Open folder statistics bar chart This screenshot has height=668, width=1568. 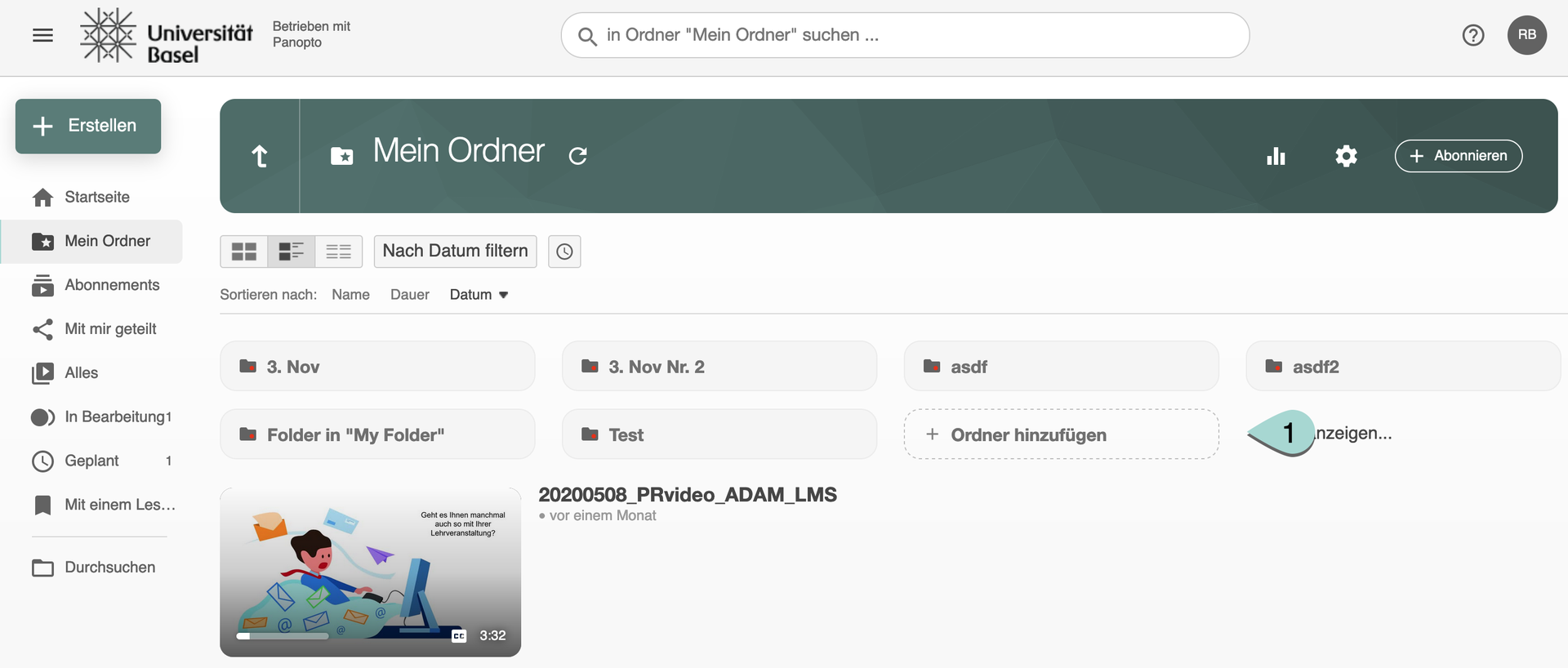tap(1276, 156)
